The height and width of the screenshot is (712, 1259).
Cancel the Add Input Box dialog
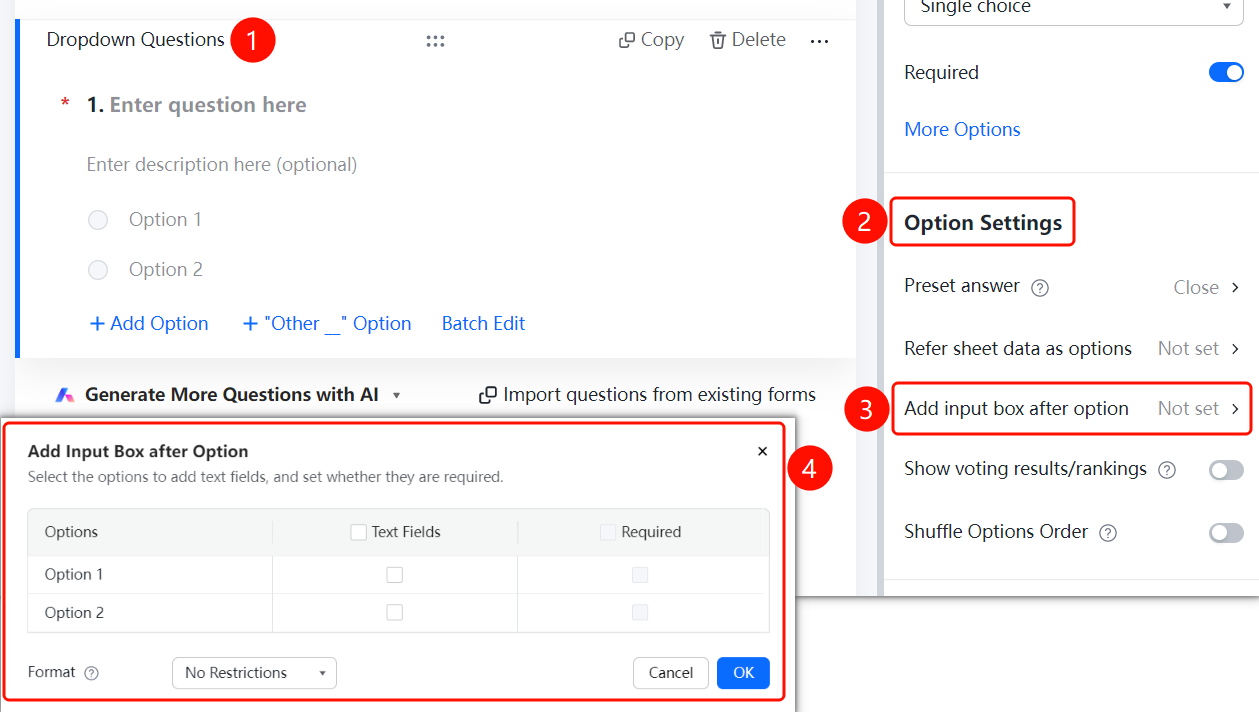pyautogui.click(x=671, y=673)
